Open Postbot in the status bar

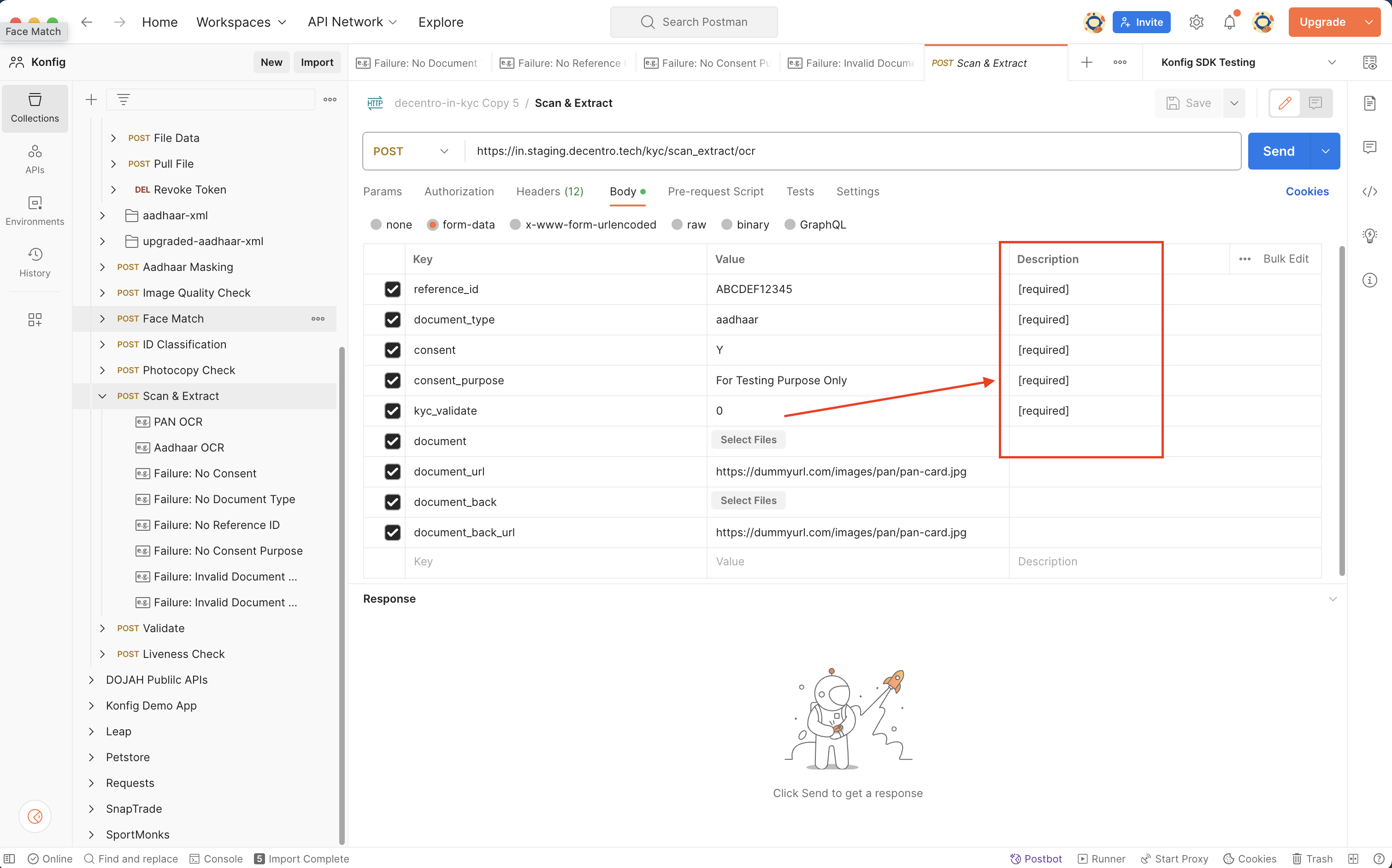click(1036, 858)
